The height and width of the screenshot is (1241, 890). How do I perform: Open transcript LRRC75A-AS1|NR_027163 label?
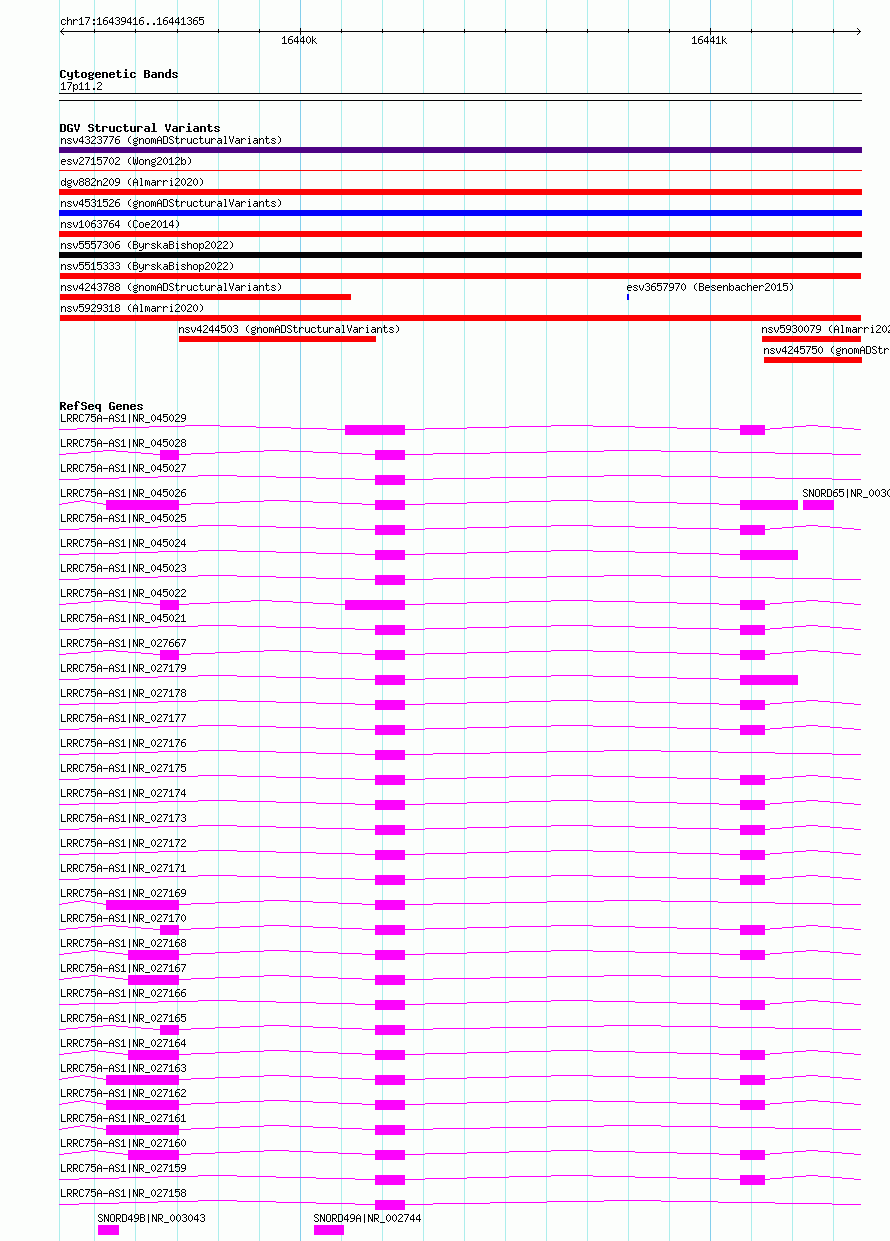pyautogui.click(x=123, y=1068)
